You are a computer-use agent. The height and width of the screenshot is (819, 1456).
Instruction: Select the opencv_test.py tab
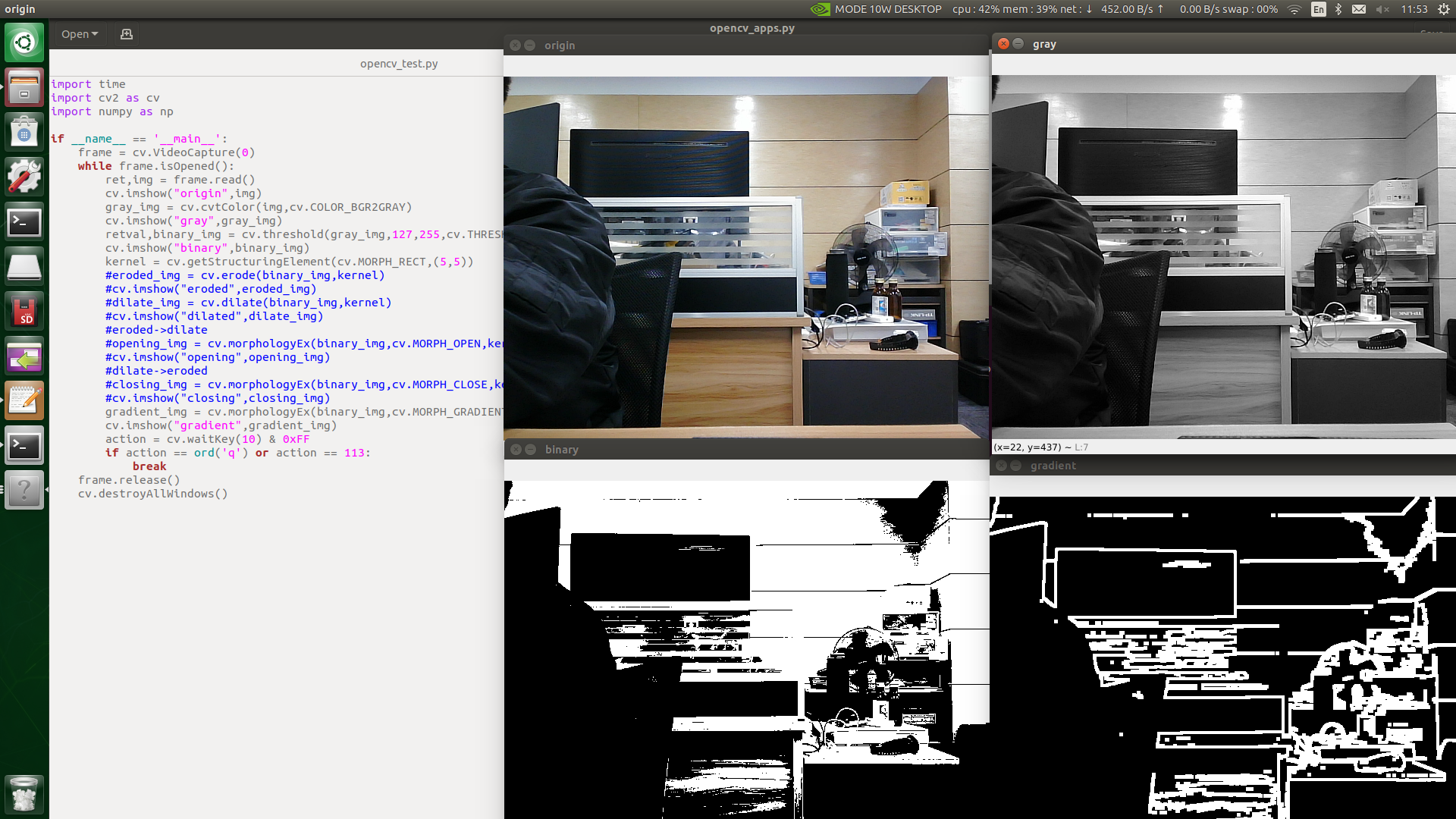[399, 64]
